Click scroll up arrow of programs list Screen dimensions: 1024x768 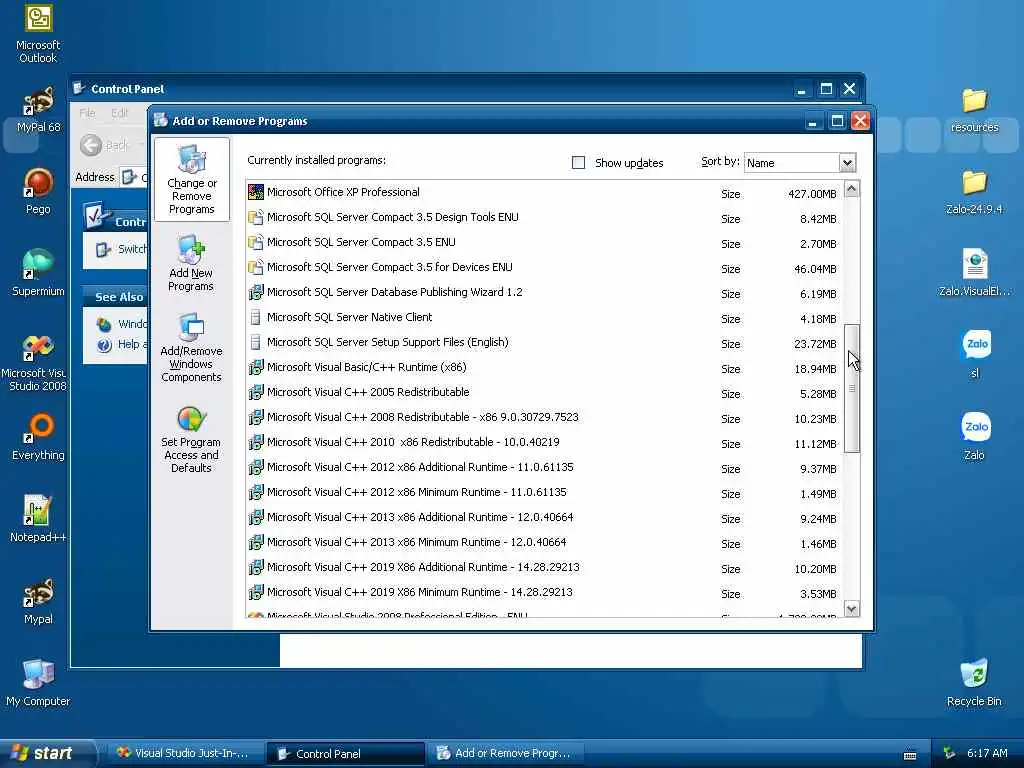click(852, 189)
